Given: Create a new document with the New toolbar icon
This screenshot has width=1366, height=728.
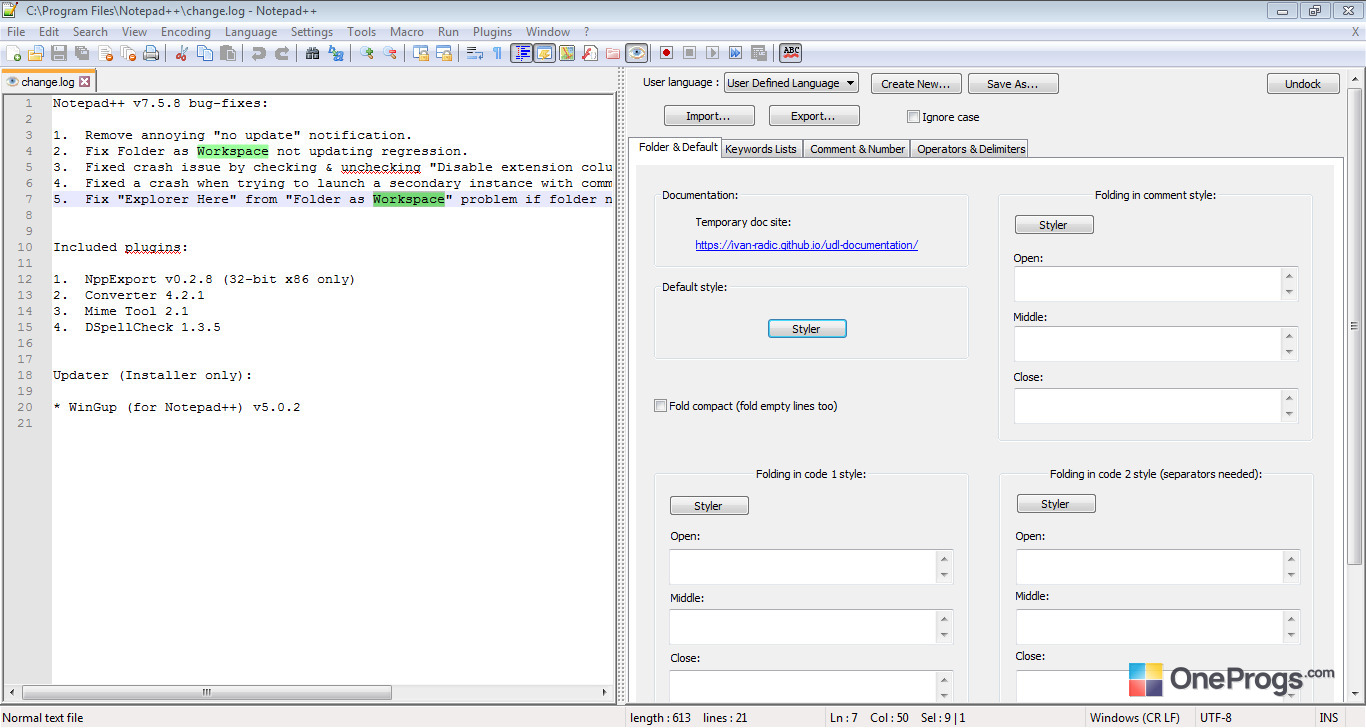Looking at the screenshot, I should tap(12, 53).
